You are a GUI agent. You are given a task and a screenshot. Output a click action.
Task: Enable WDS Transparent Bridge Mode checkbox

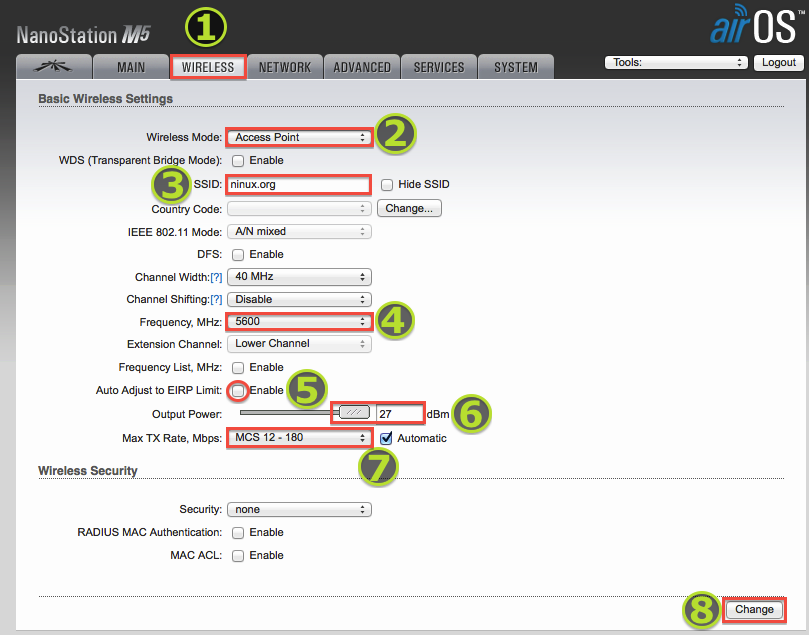click(238, 160)
